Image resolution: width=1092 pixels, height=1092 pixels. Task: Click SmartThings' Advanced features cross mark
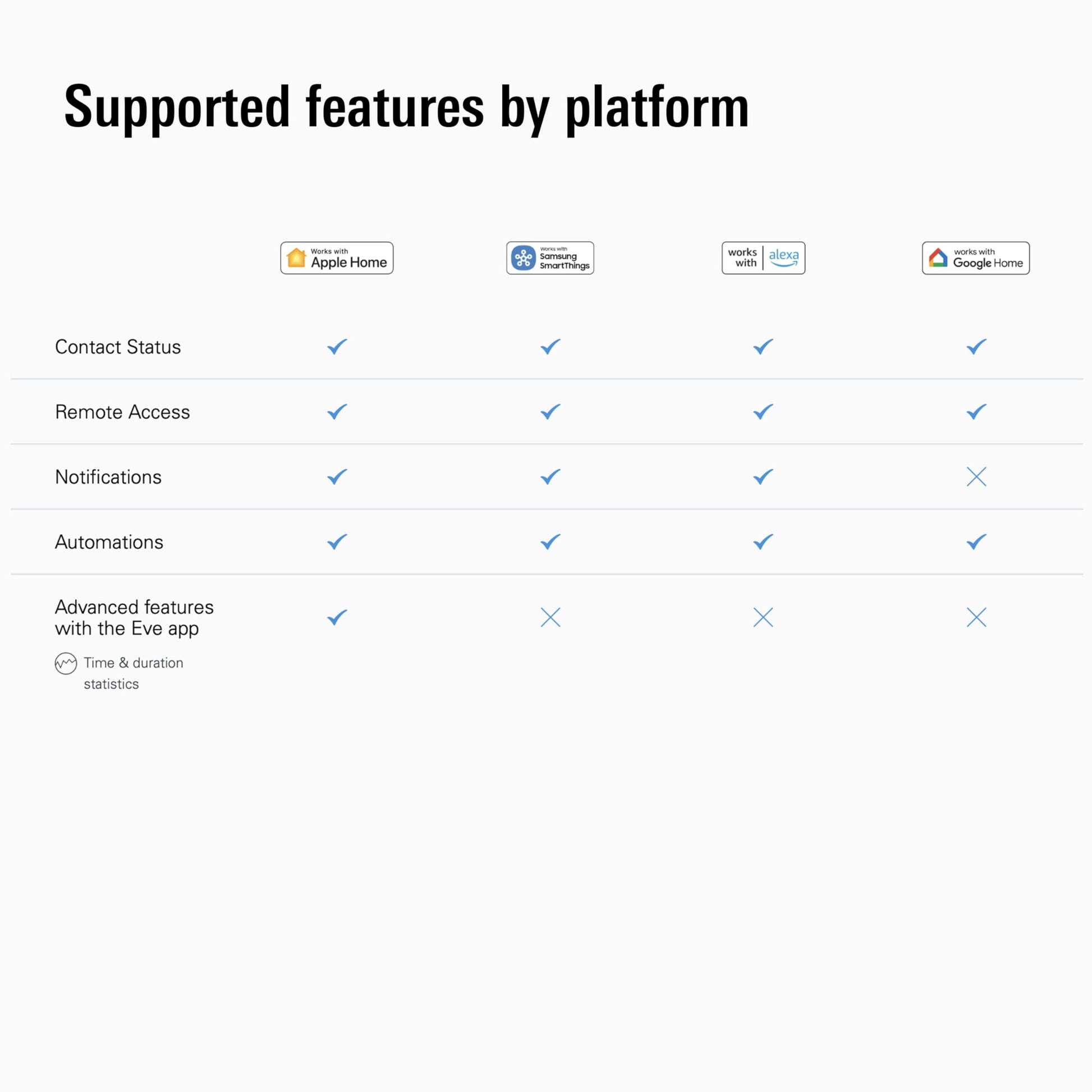coord(550,617)
